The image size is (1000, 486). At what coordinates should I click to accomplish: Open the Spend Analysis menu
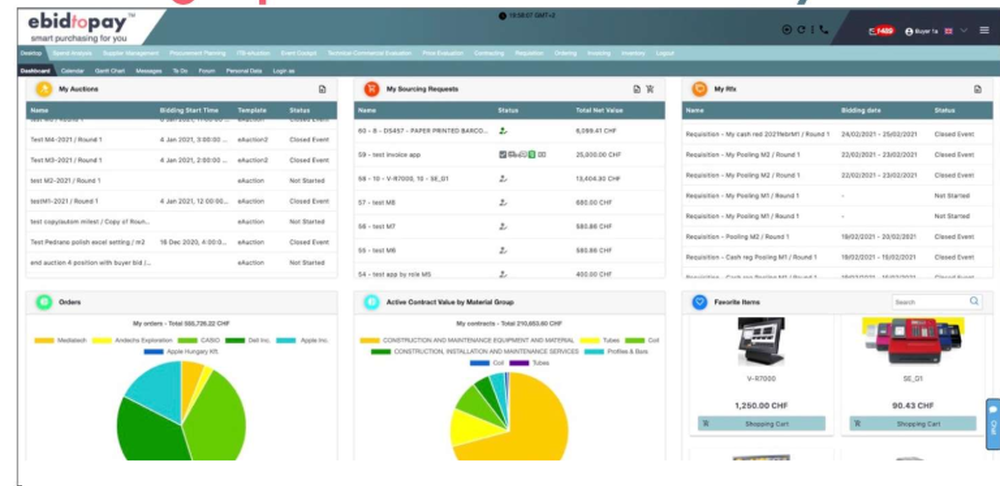coord(72,54)
